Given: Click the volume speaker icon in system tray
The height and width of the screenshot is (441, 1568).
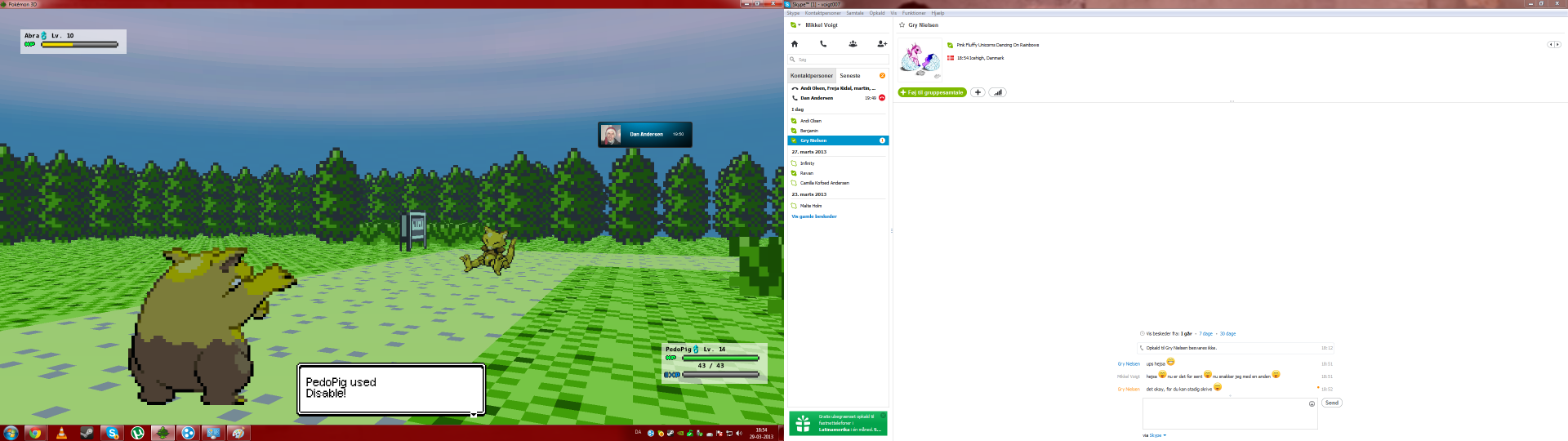Looking at the screenshot, I should click(739, 433).
